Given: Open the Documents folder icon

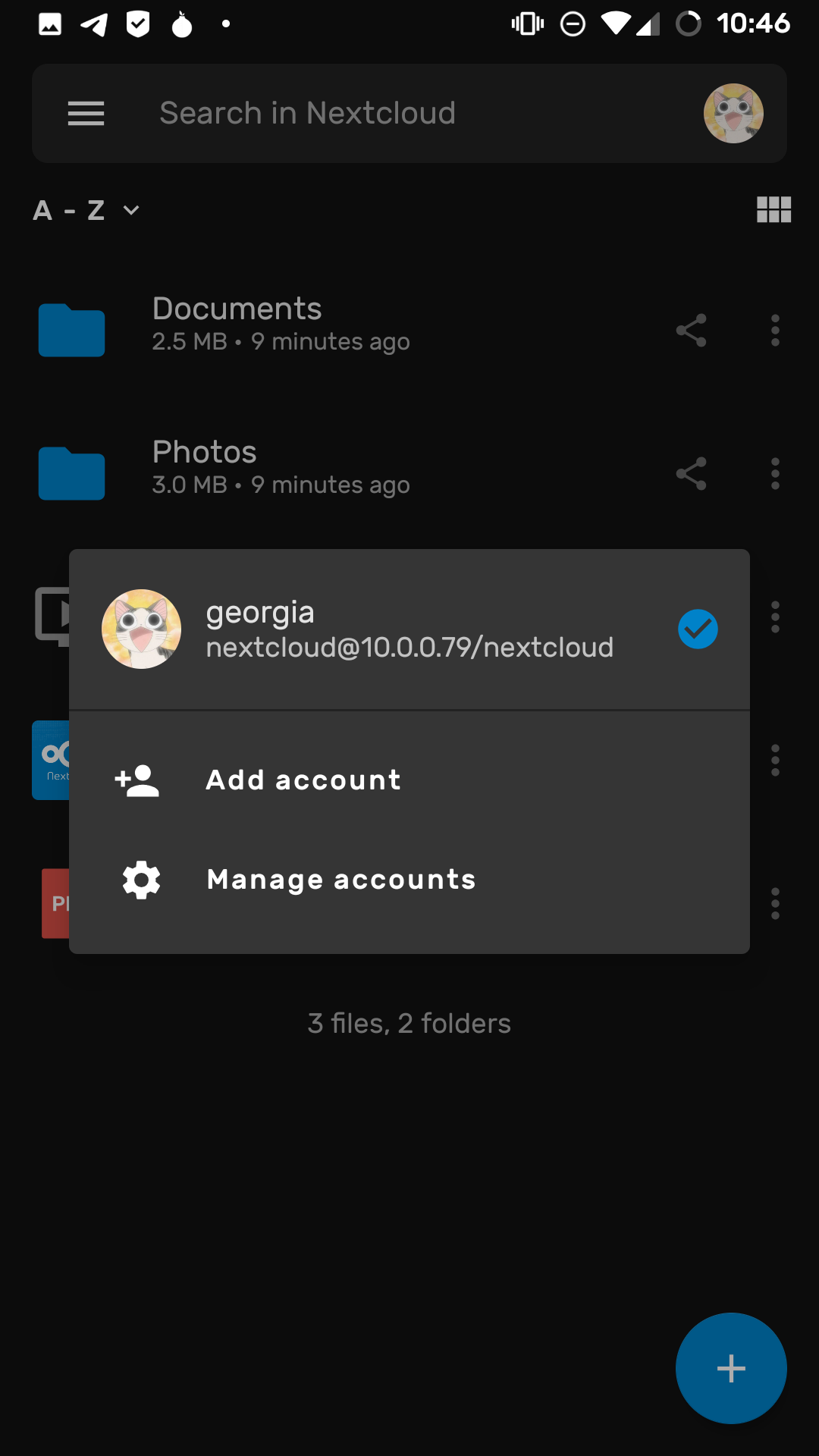Looking at the screenshot, I should (72, 331).
